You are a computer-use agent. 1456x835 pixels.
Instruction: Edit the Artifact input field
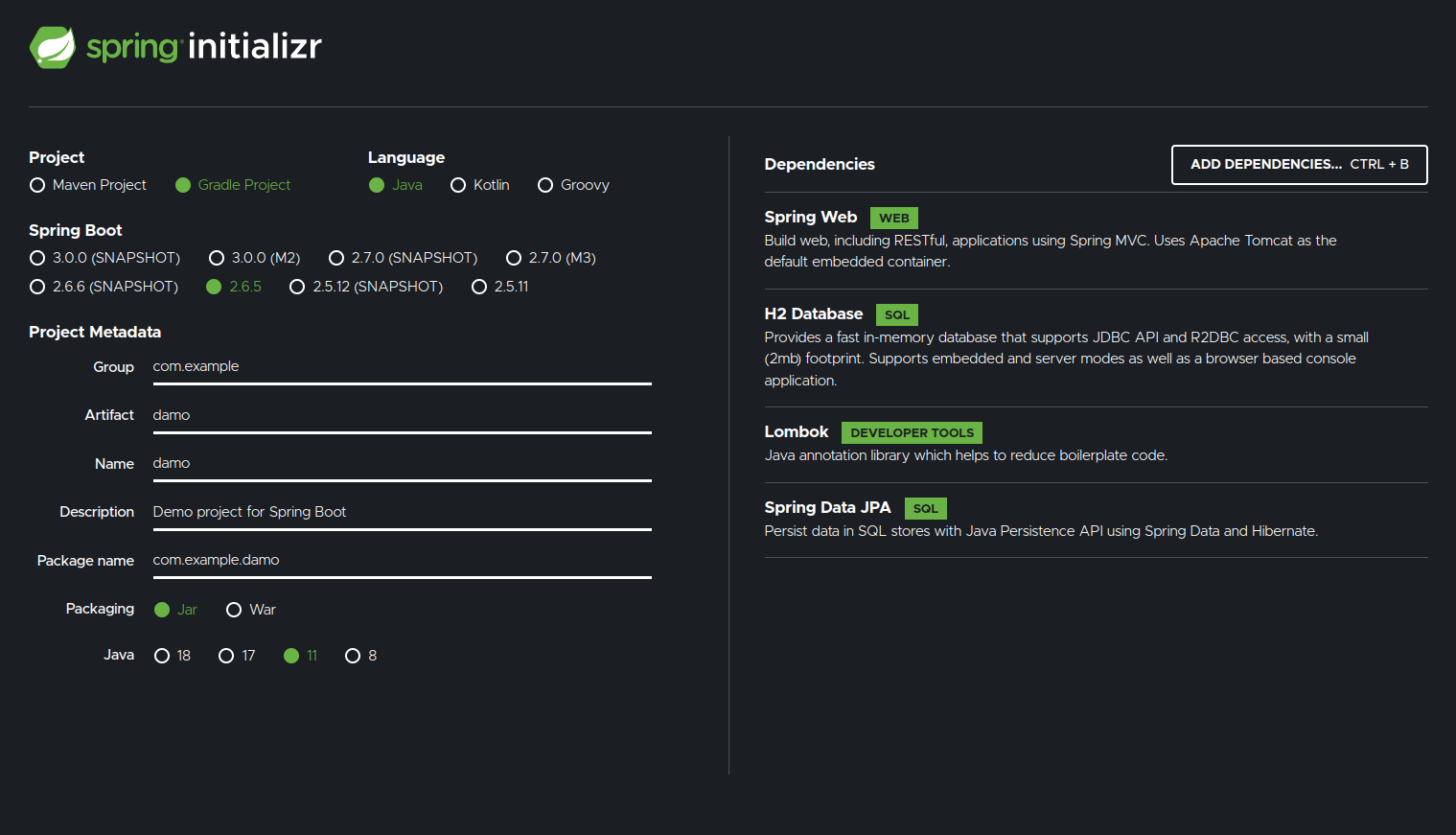403,416
